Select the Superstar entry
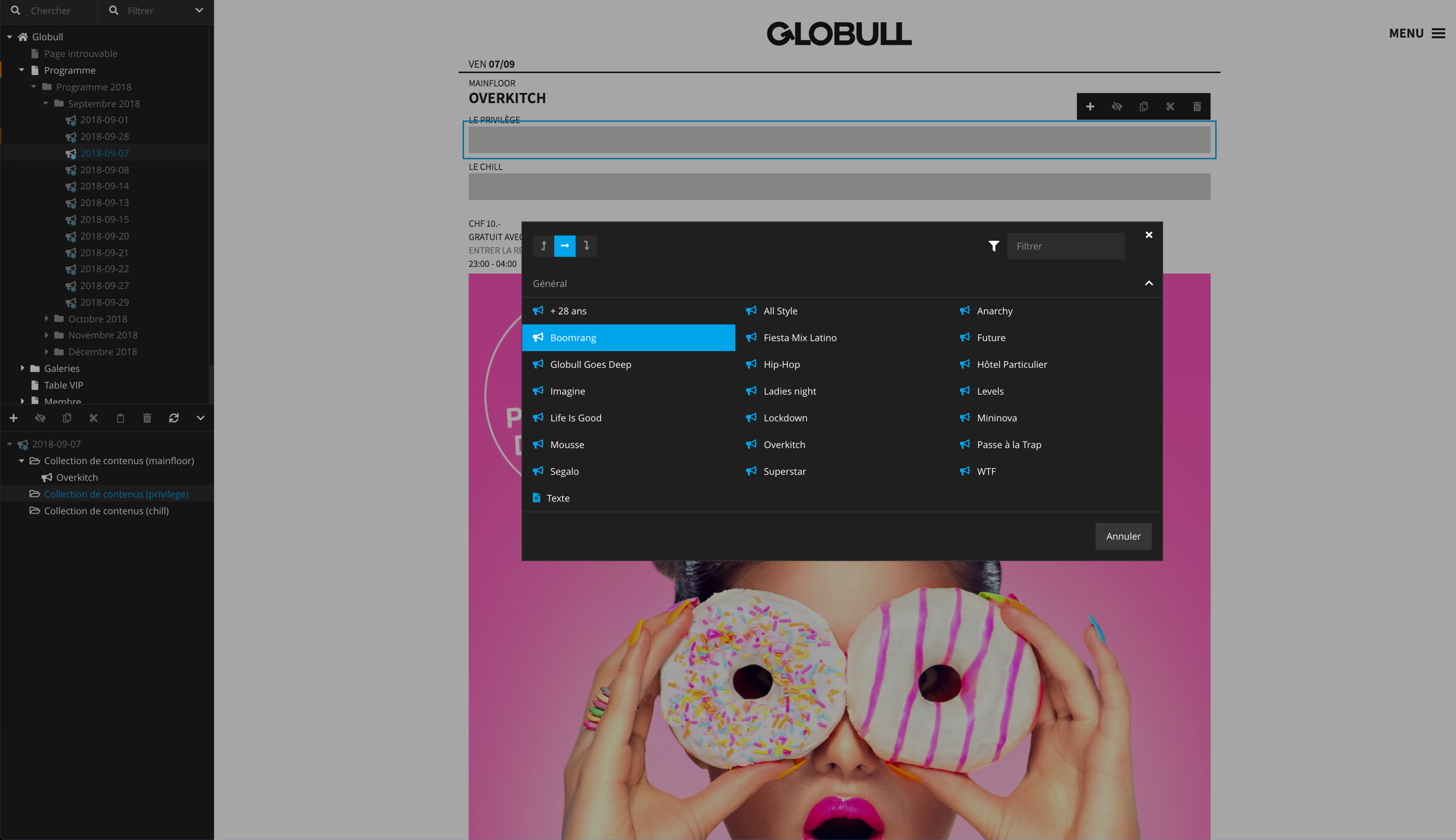The height and width of the screenshot is (840, 1456). [842, 471]
